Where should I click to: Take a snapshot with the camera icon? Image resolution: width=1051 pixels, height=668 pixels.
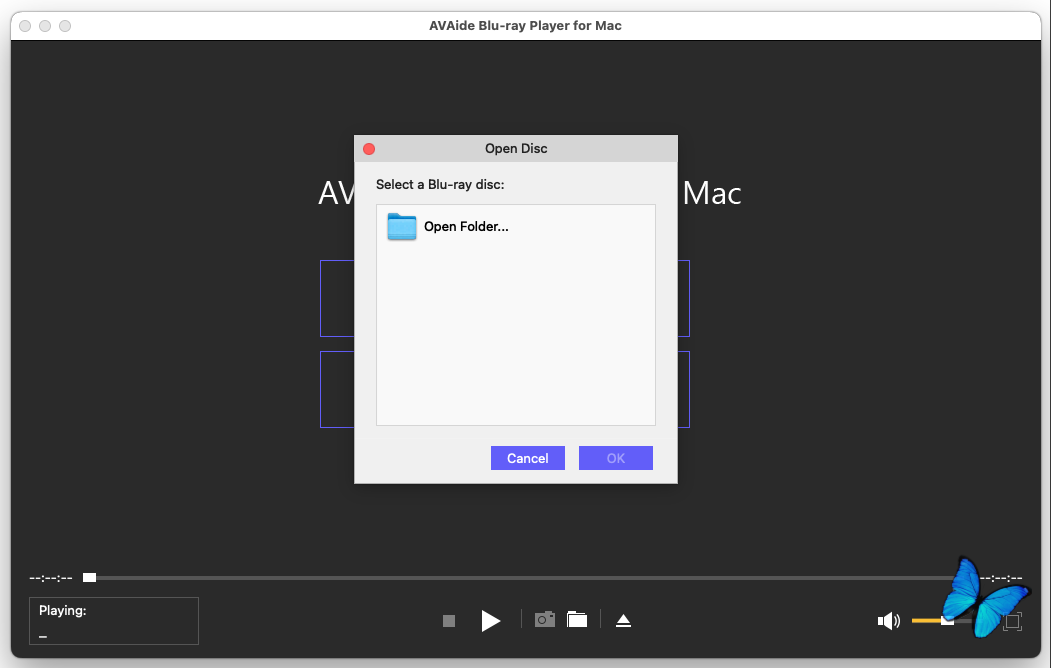544,620
